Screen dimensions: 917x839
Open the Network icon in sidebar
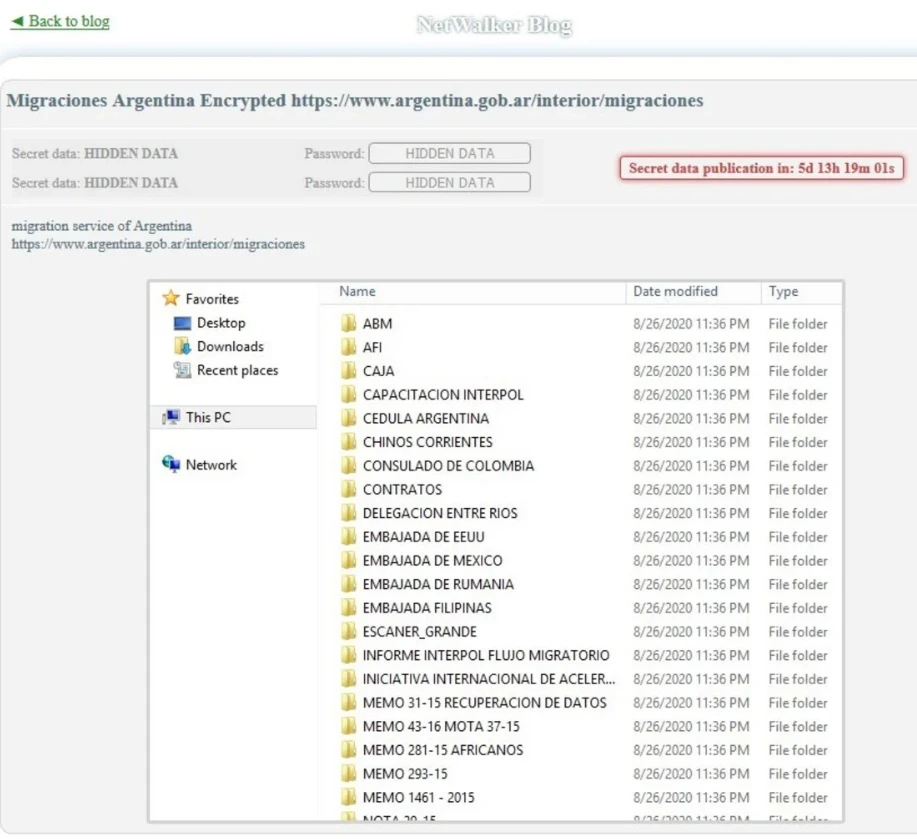pyautogui.click(x=171, y=465)
